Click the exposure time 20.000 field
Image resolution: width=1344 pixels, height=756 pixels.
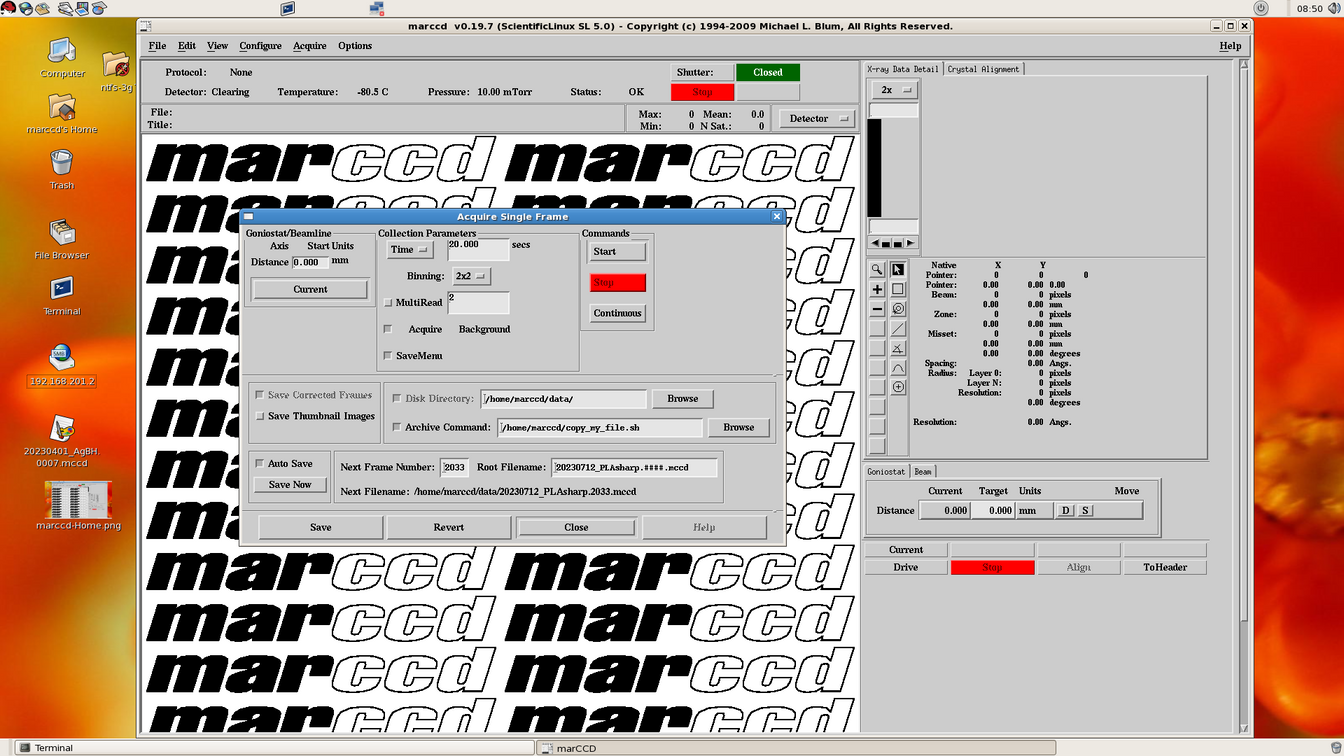point(478,250)
